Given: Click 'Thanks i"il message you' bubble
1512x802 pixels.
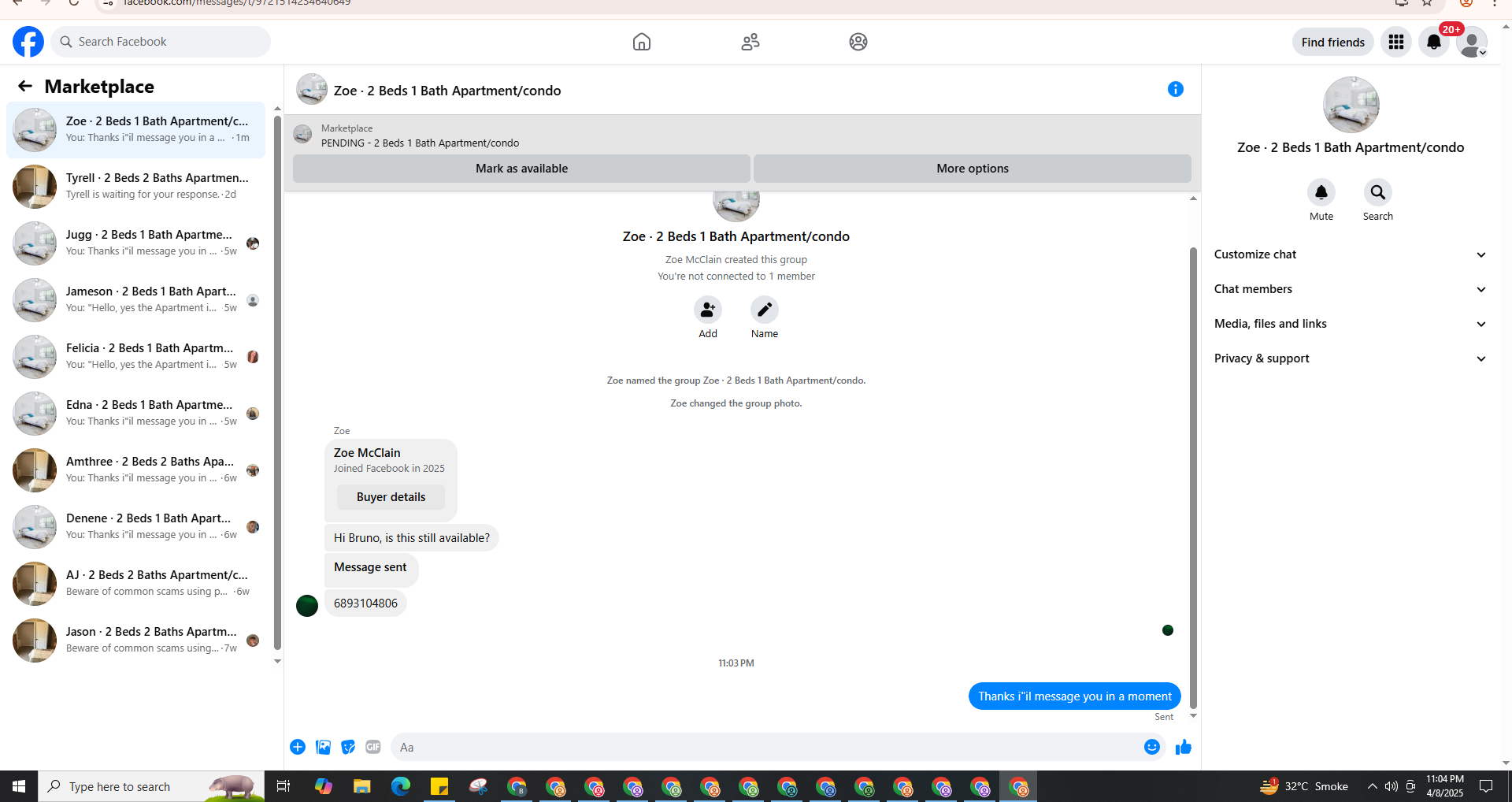Looking at the screenshot, I should (1075, 696).
